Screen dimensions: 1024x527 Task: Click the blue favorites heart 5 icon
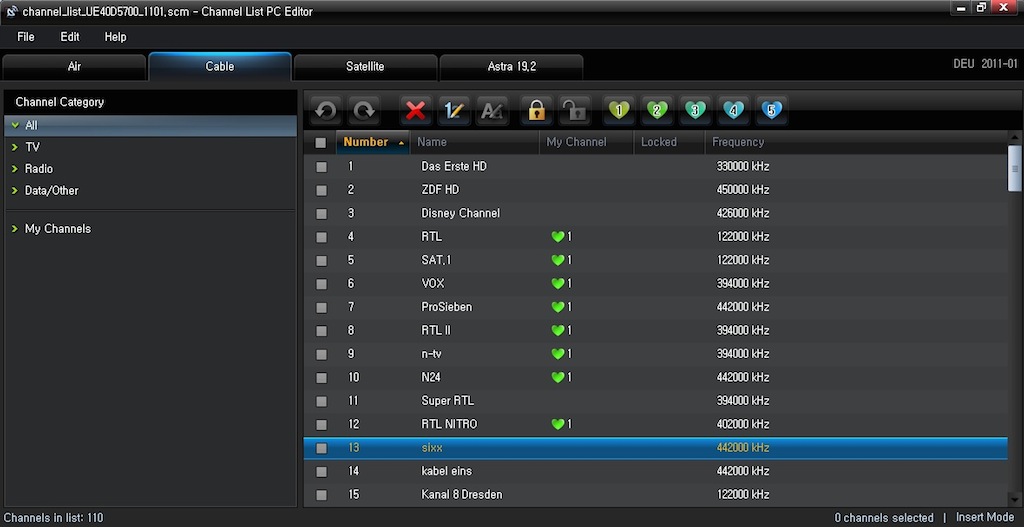coord(770,110)
